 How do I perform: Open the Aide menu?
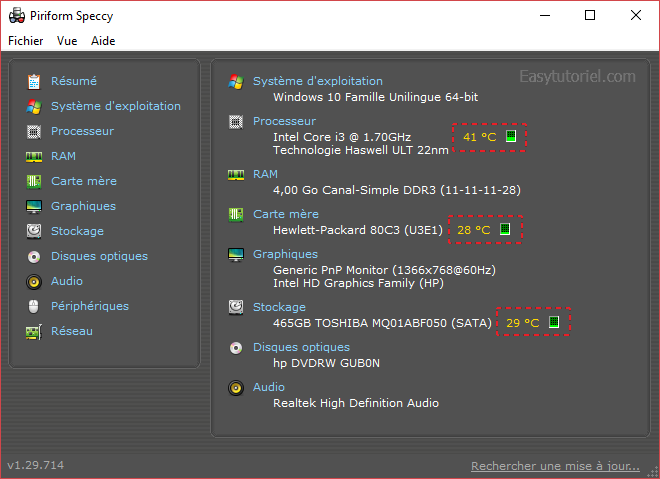[103, 41]
